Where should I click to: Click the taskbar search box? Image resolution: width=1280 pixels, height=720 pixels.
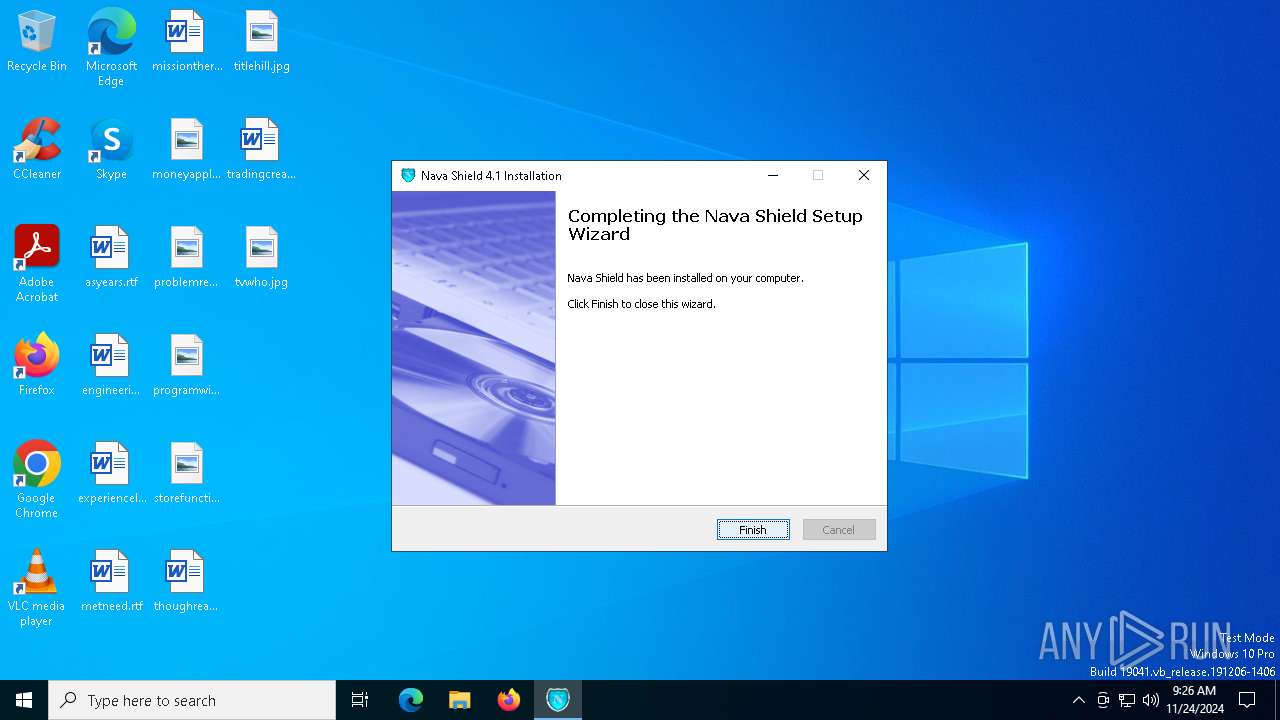click(x=192, y=700)
